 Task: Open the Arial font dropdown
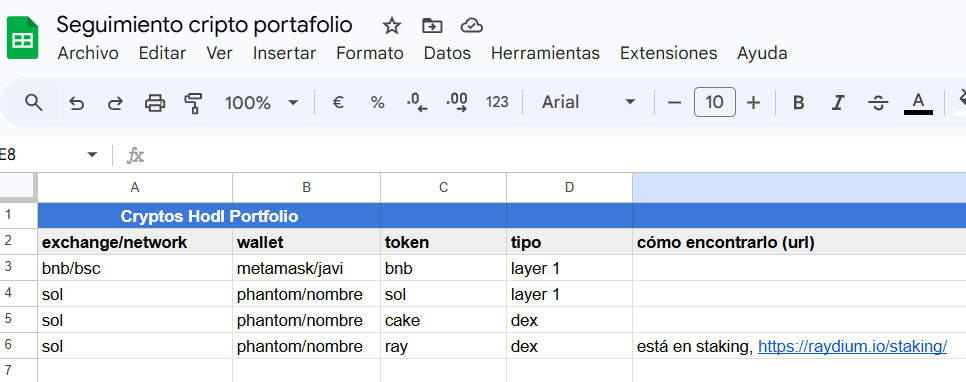(x=588, y=102)
